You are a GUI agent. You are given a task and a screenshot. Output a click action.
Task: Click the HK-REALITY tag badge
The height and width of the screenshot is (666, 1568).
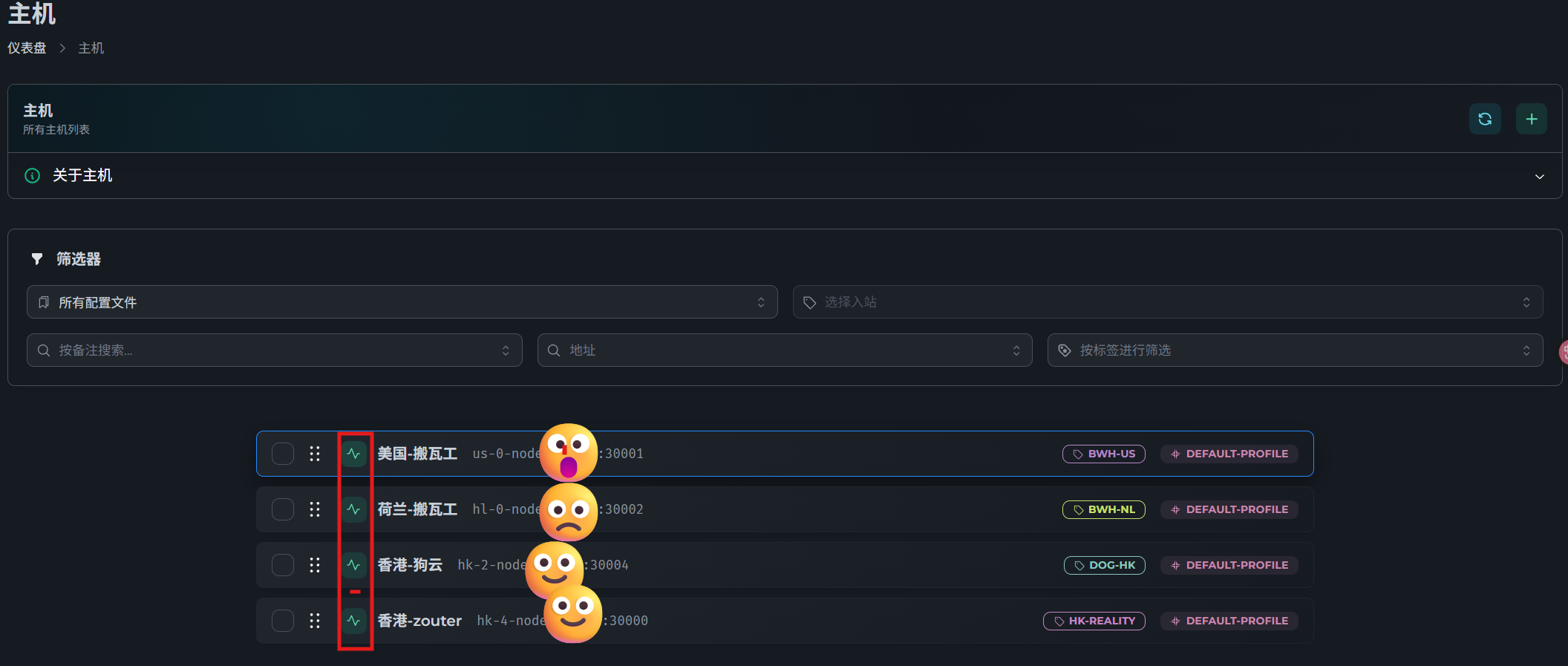(x=1094, y=621)
